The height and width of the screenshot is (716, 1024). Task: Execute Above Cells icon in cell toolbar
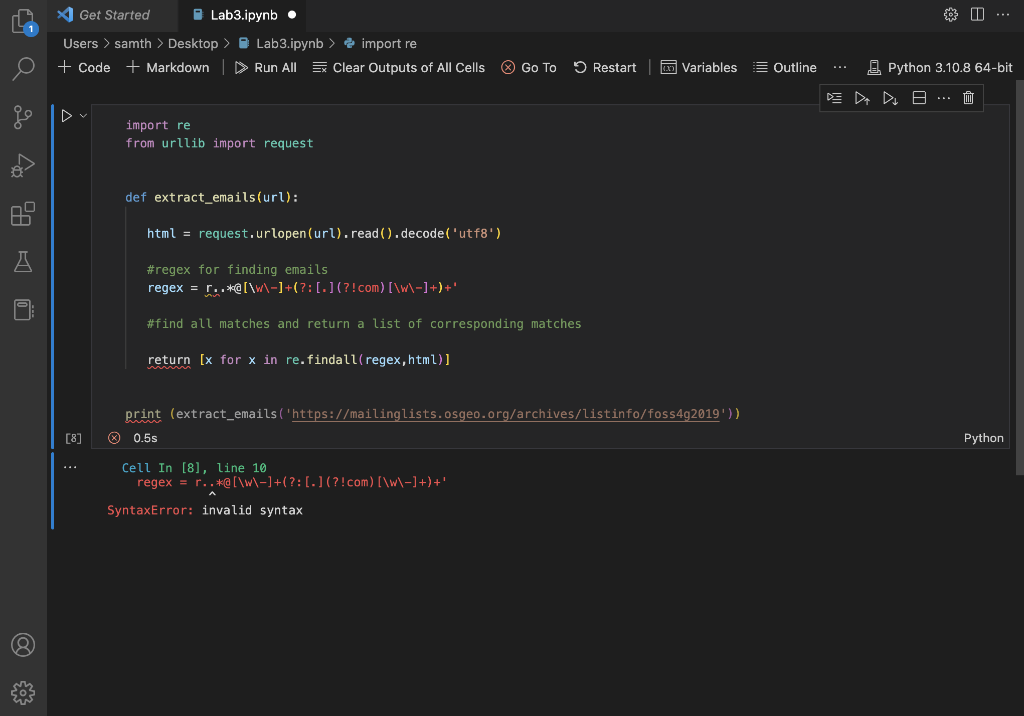tap(862, 98)
